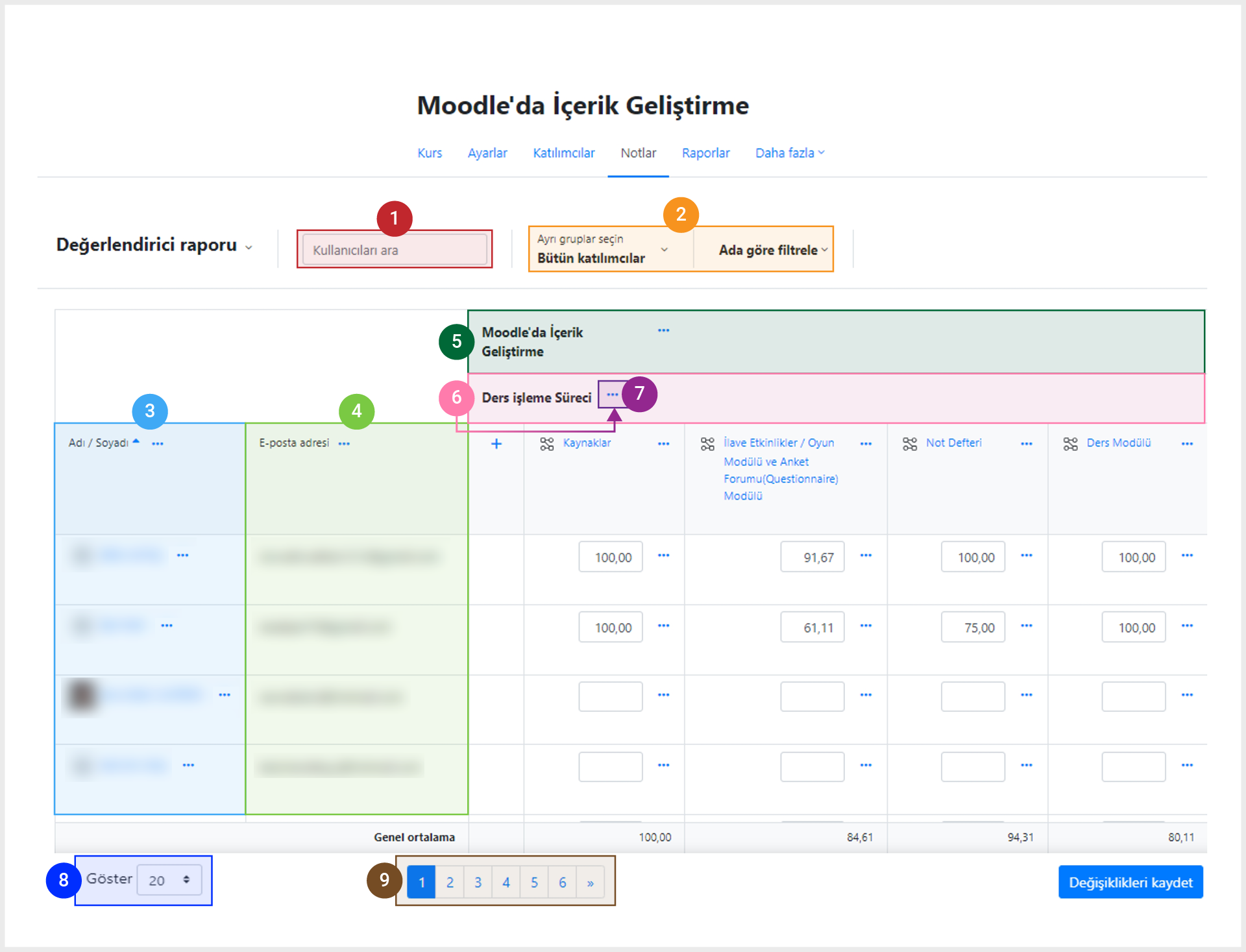Open İlave Etkinlikler column actions menu
This screenshot has width=1246, height=952.
(x=866, y=444)
